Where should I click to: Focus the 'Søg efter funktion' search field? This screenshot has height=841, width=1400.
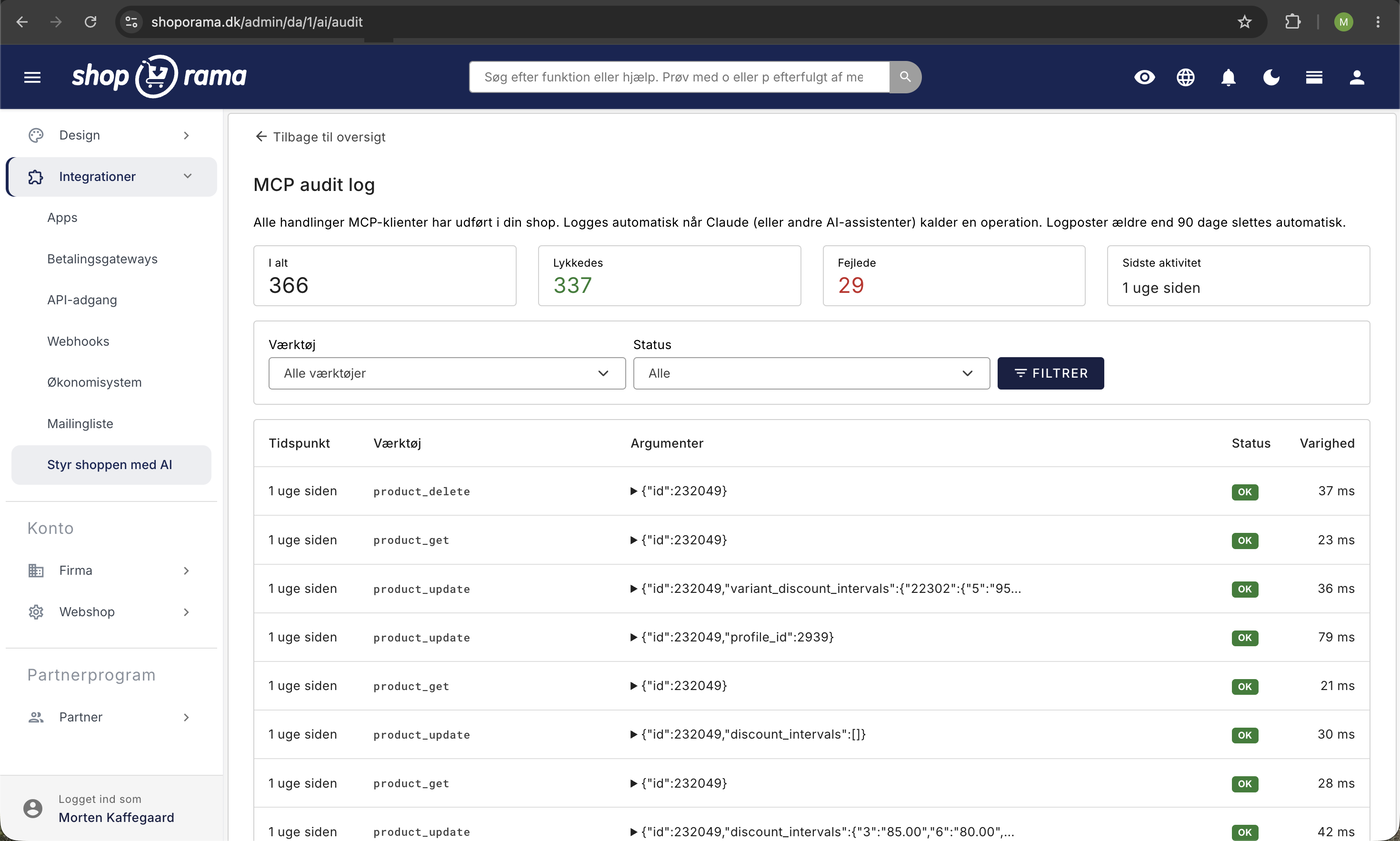pos(679,77)
